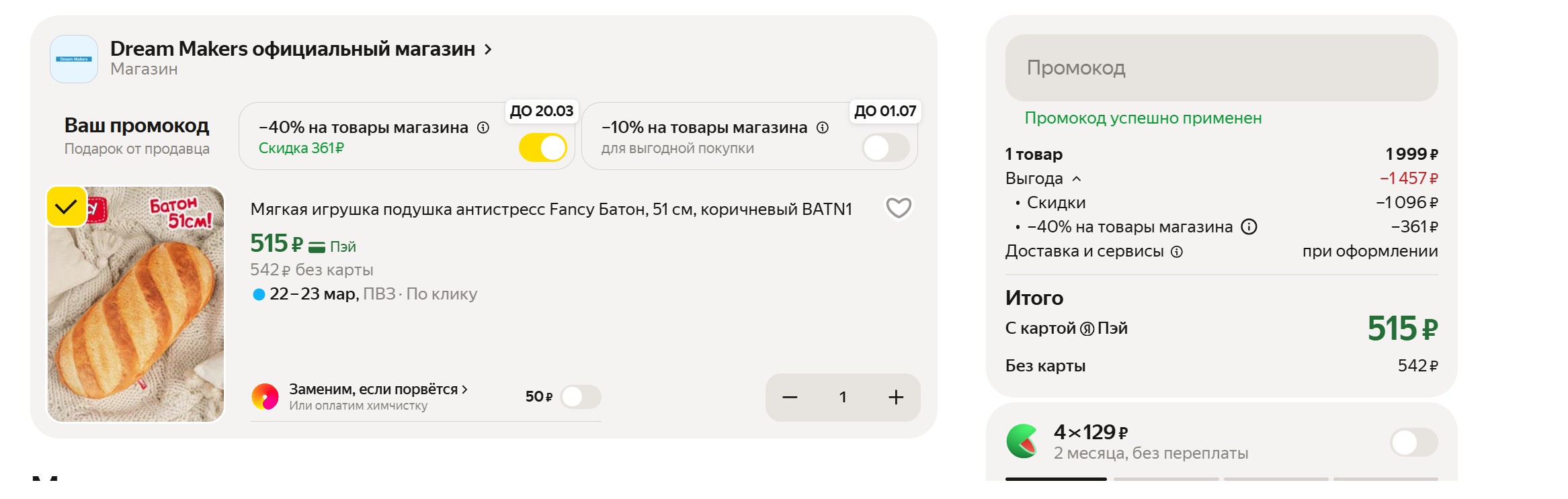The width and height of the screenshot is (1568, 499).
Task: Increase item quantity with plus button
Action: coord(895,398)
